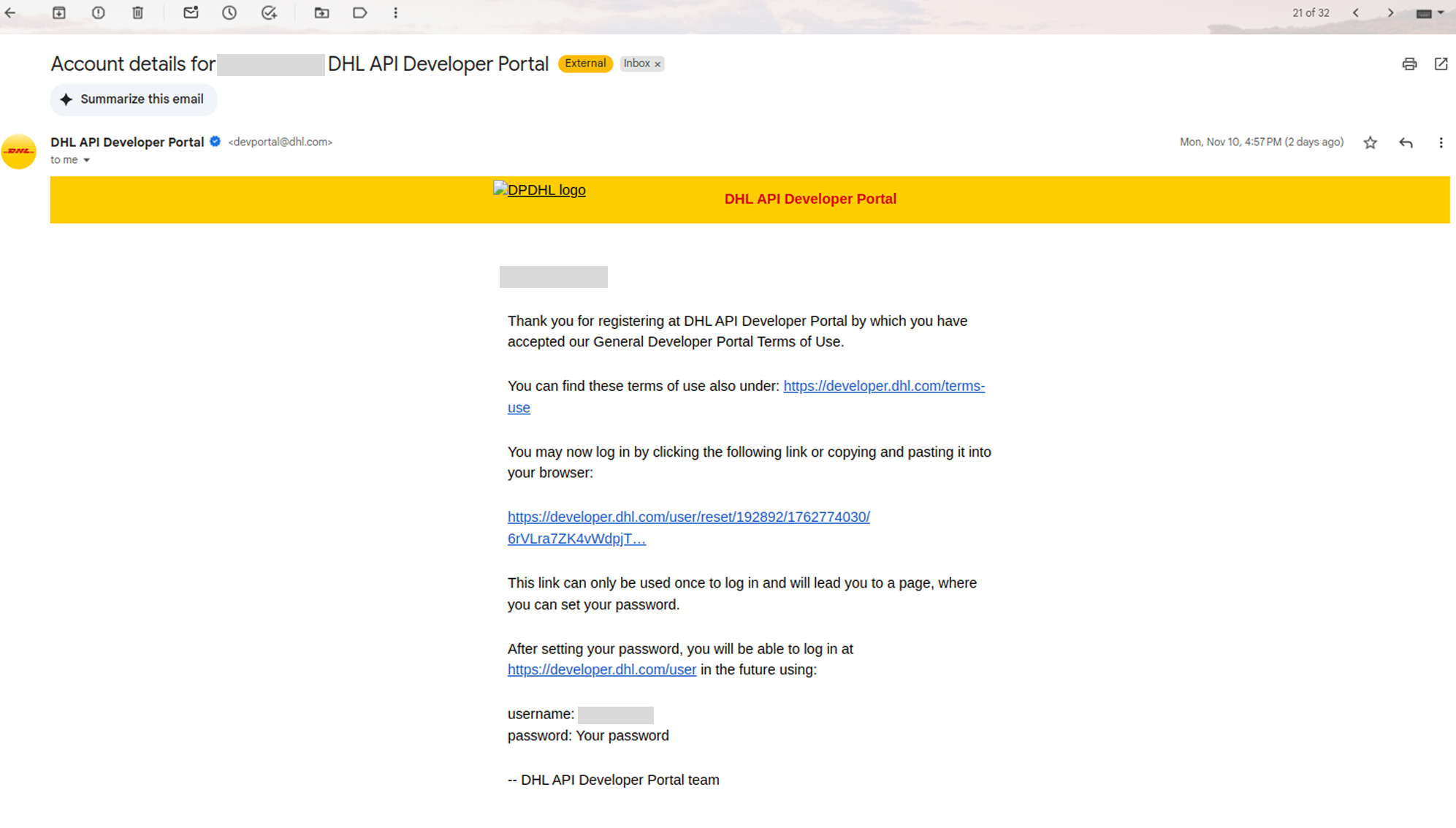The image size is (1456, 828).
Task: Open developer.dhl.com/user link
Action: tap(602, 669)
